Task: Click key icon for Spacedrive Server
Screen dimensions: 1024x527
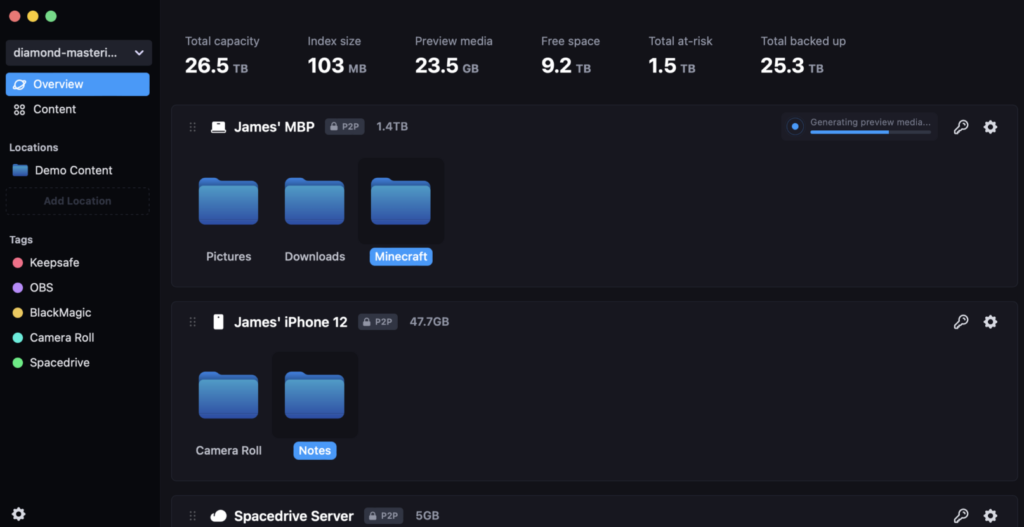Action: [961, 516]
